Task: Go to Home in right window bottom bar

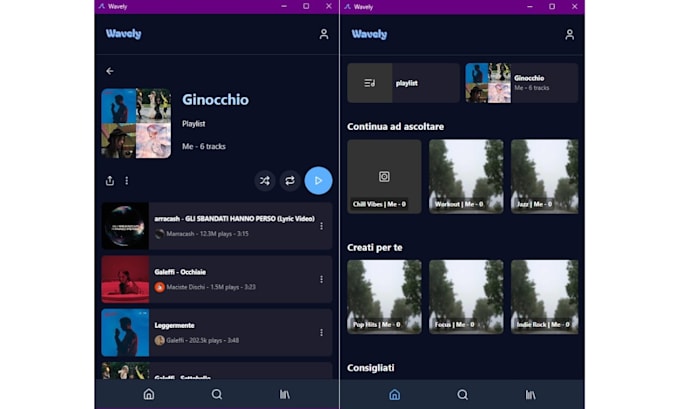Action: coord(395,395)
